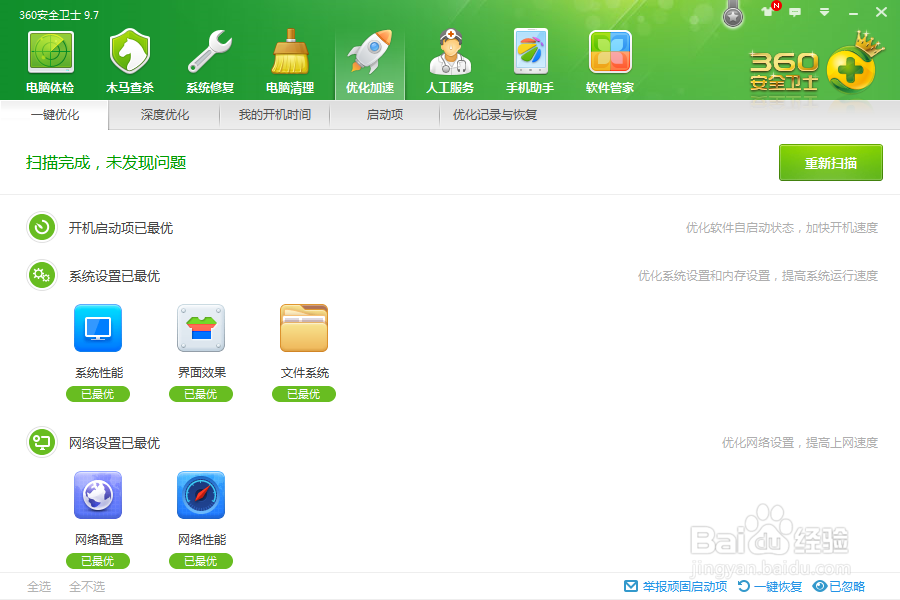Click the 重新扫描 button
This screenshot has height=600, width=900.
tap(831, 162)
